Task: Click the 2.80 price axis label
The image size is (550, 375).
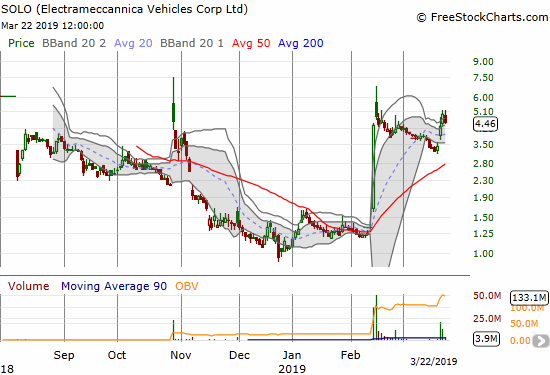Action: (x=483, y=163)
